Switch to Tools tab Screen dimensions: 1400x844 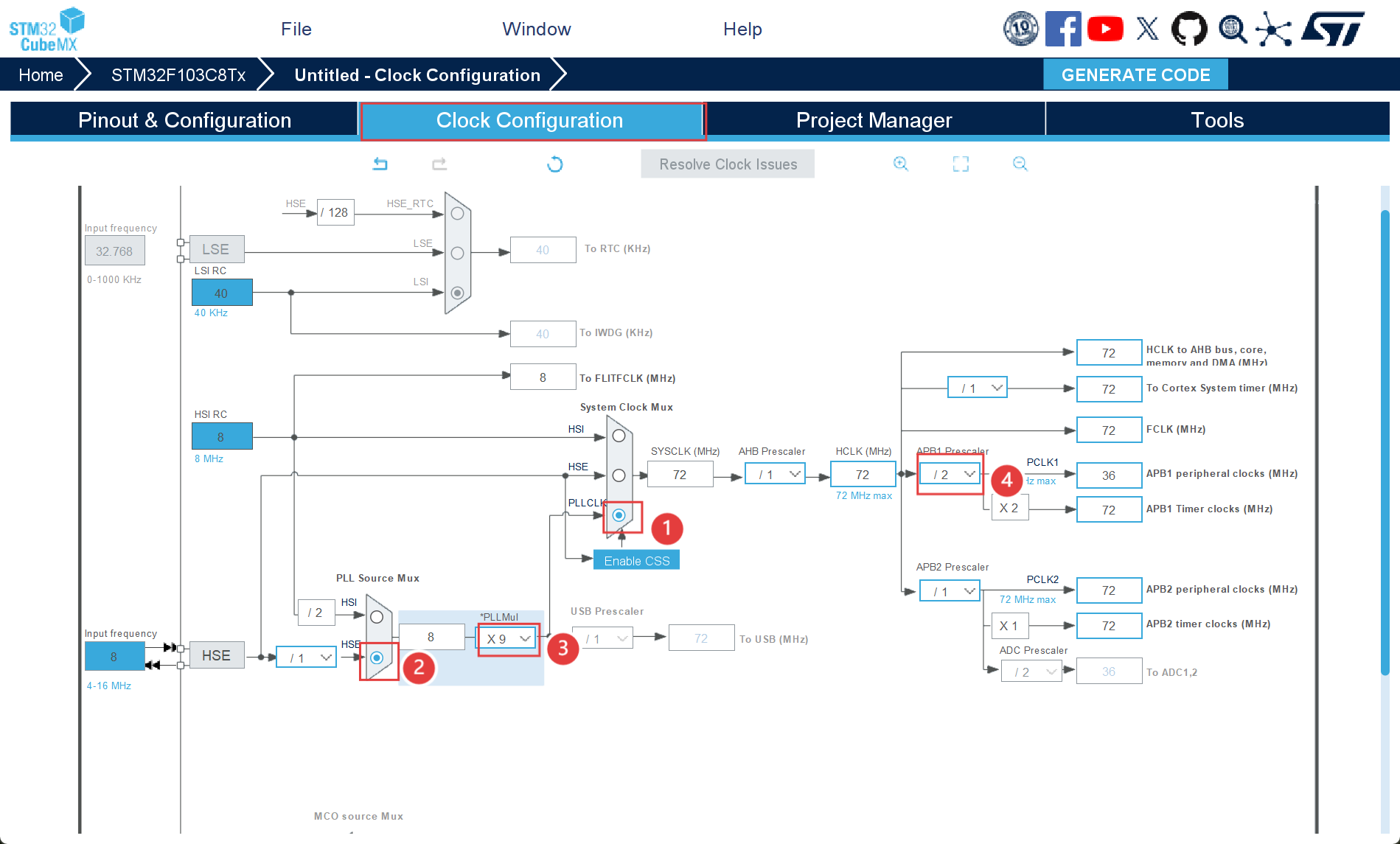tap(1217, 120)
